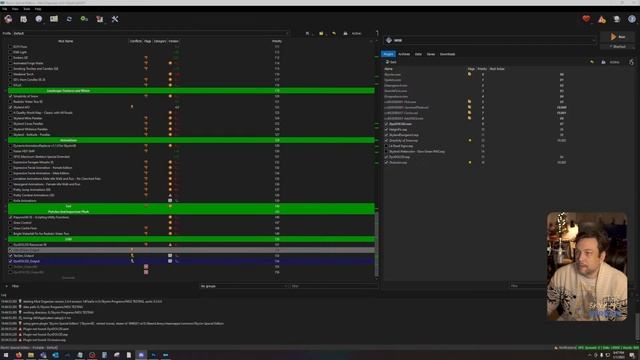Click the mod list vertical scrollbar
Viewport: 640px width, 360px height.
click(x=376, y=243)
